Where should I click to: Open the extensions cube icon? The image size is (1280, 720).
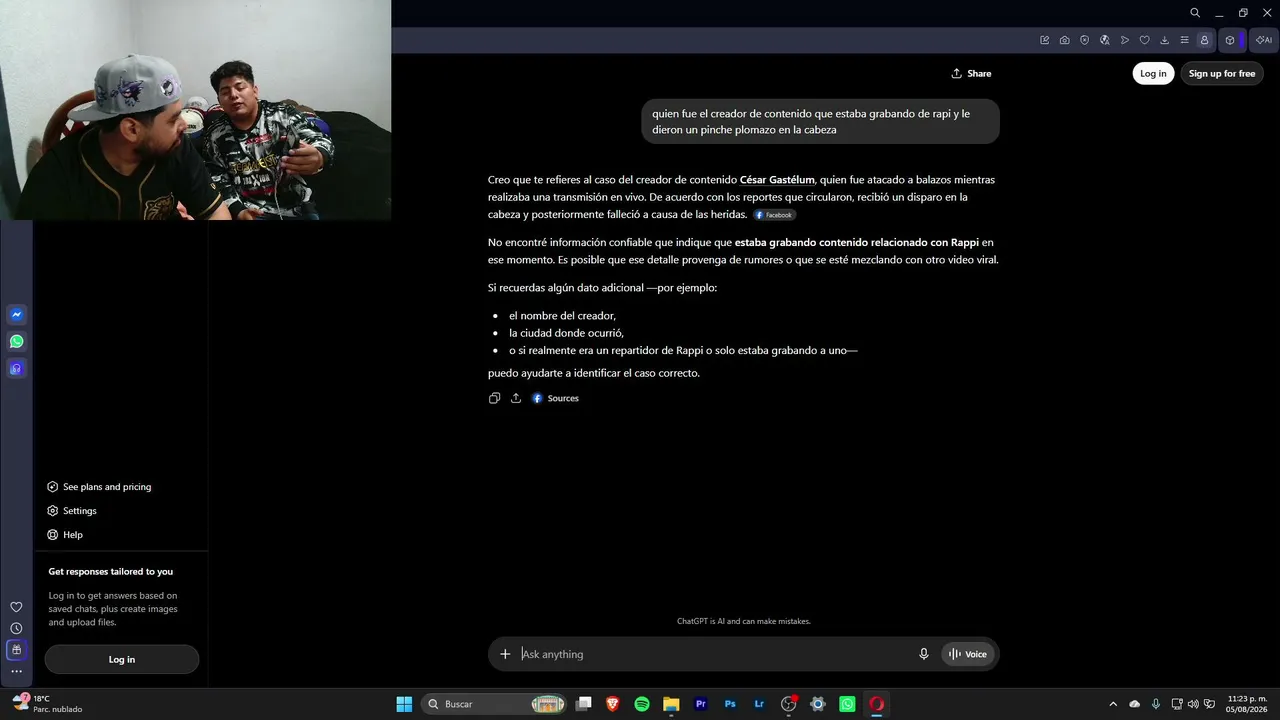coord(1230,40)
